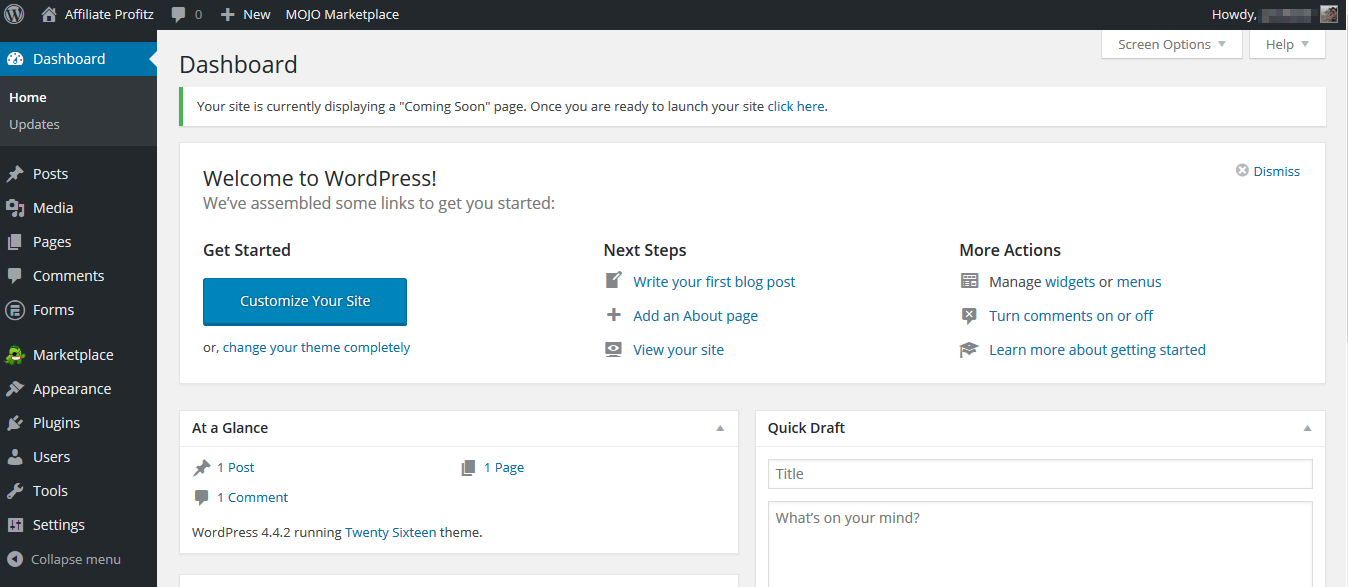Open the '1 Post' count link
The width and height of the screenshot is (1348, 587).
(x=236, y=467)
